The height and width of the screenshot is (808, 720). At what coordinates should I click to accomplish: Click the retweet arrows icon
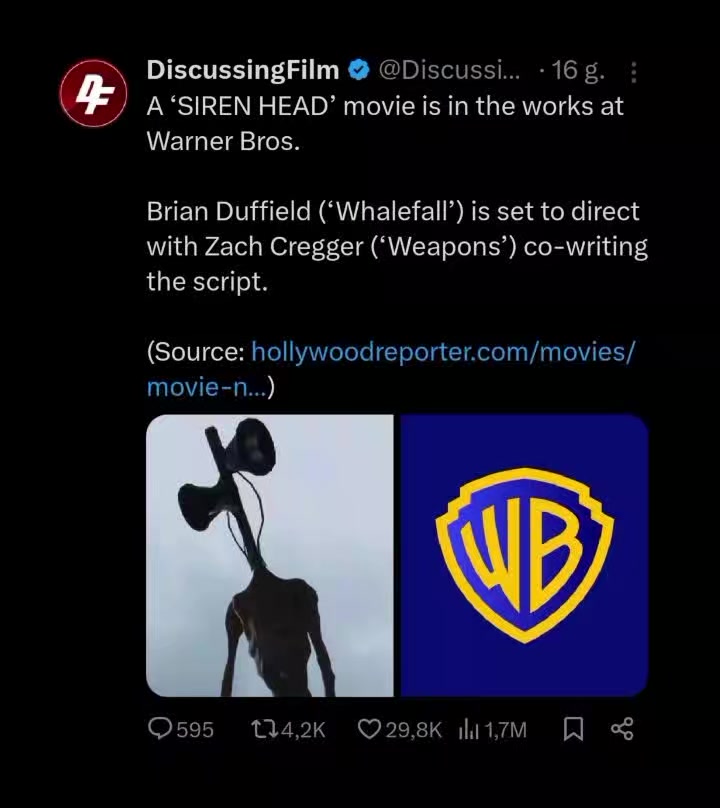point(263,729)
